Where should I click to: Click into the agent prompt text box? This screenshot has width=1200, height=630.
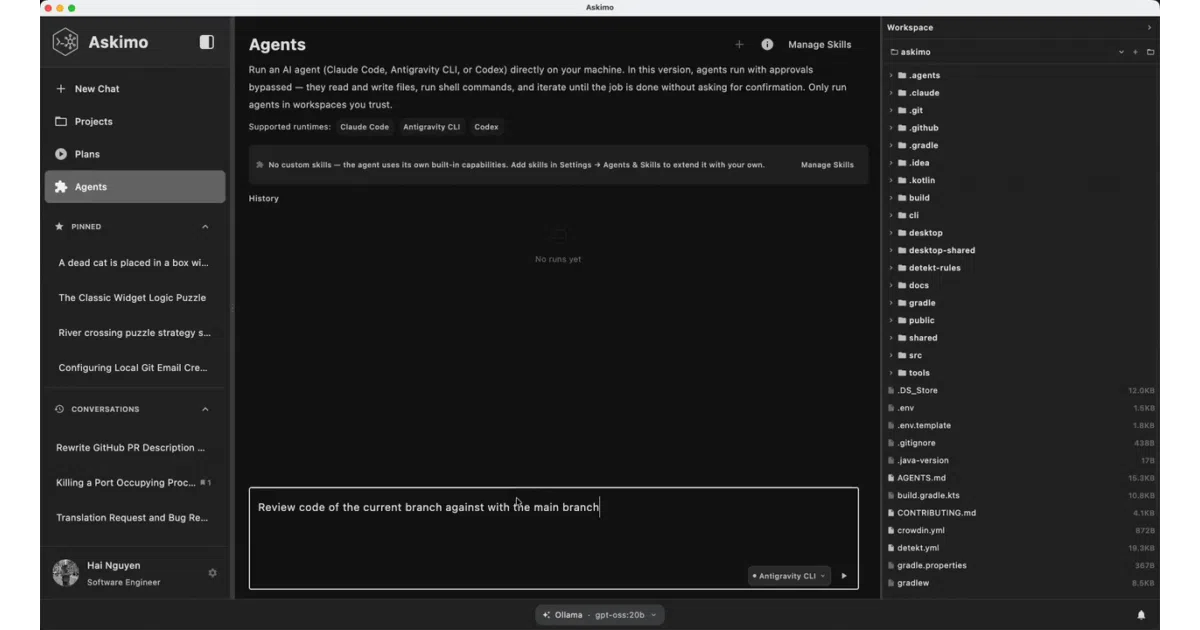(x=553, y=538)
